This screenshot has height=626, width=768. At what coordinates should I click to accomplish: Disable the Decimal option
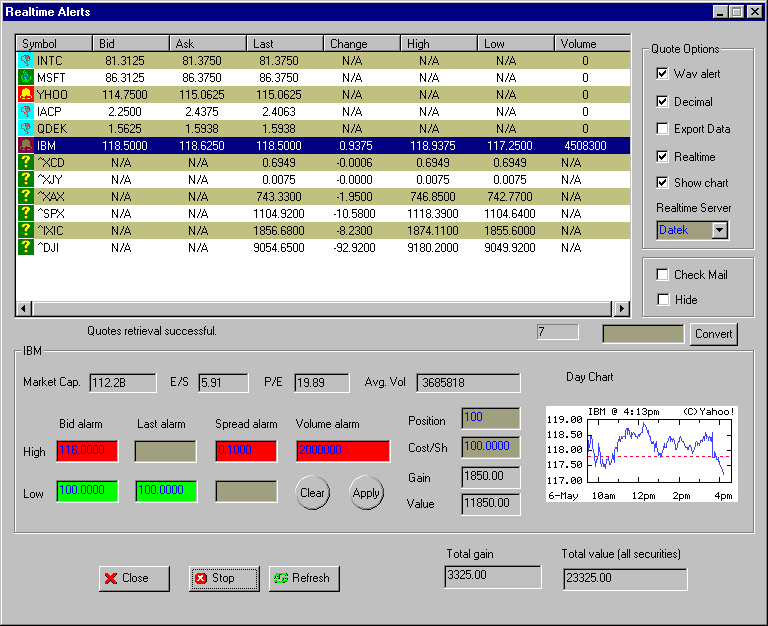click(x=662, y=101)
